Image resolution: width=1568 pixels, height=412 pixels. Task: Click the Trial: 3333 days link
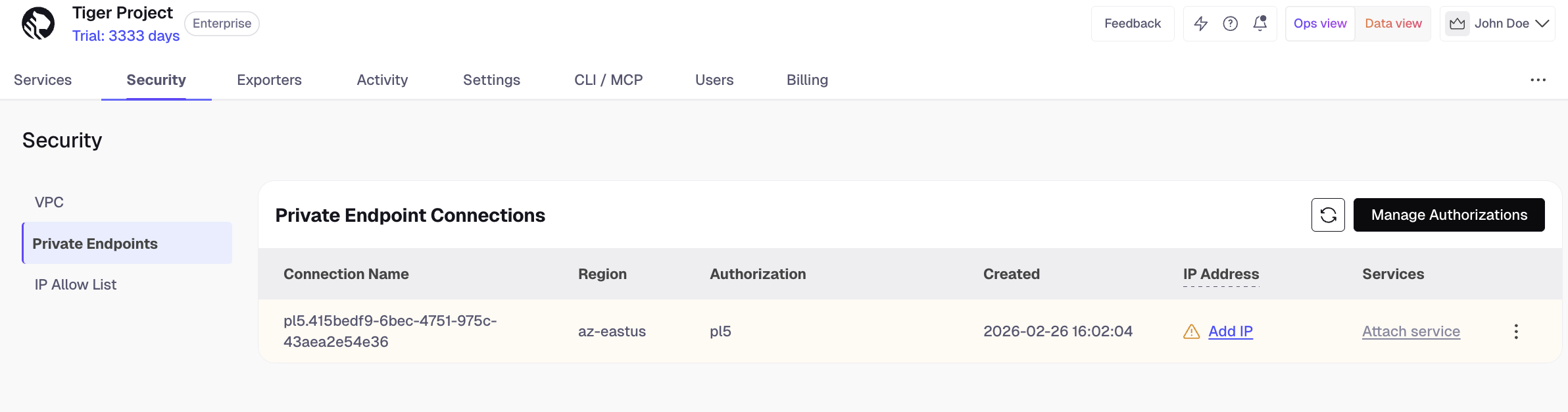(x=126, y=36)
